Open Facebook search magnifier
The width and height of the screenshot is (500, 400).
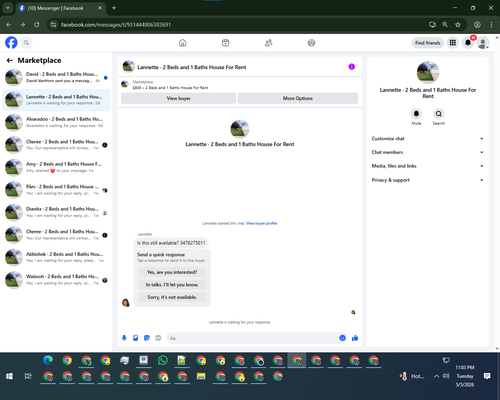pyautogui.click(x=26, y=43)
